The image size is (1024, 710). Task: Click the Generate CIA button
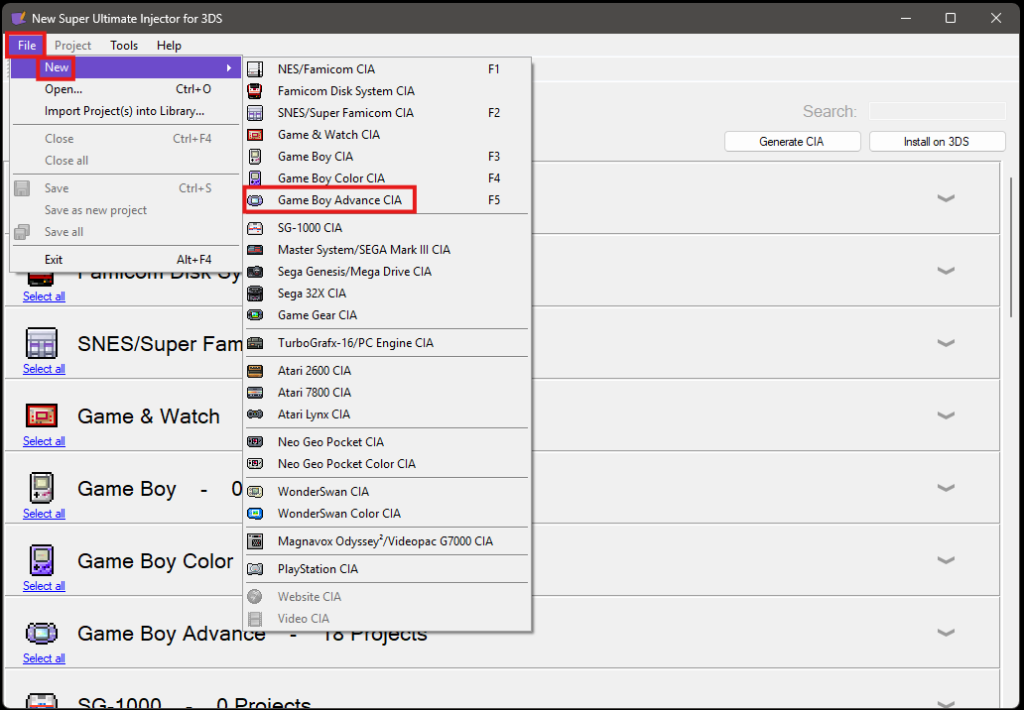[x=792, y=142]
